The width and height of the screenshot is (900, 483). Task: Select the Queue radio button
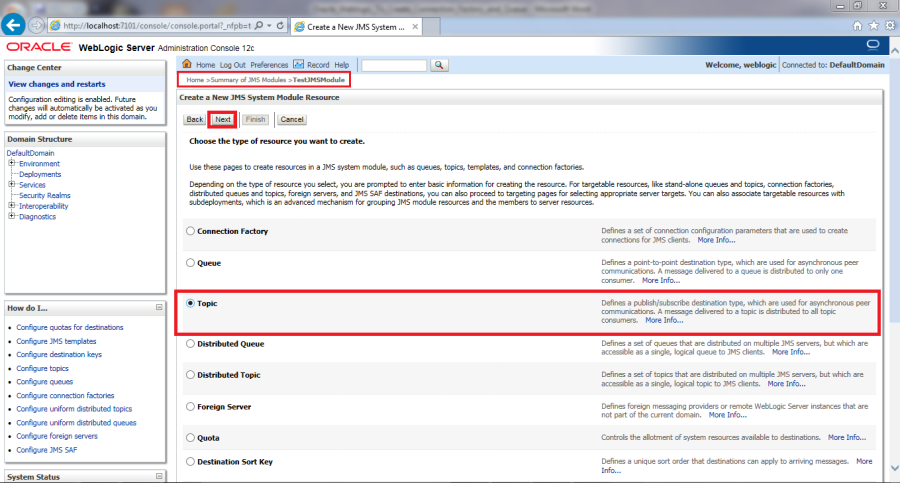pyautogui.click(x=190, y=263)
